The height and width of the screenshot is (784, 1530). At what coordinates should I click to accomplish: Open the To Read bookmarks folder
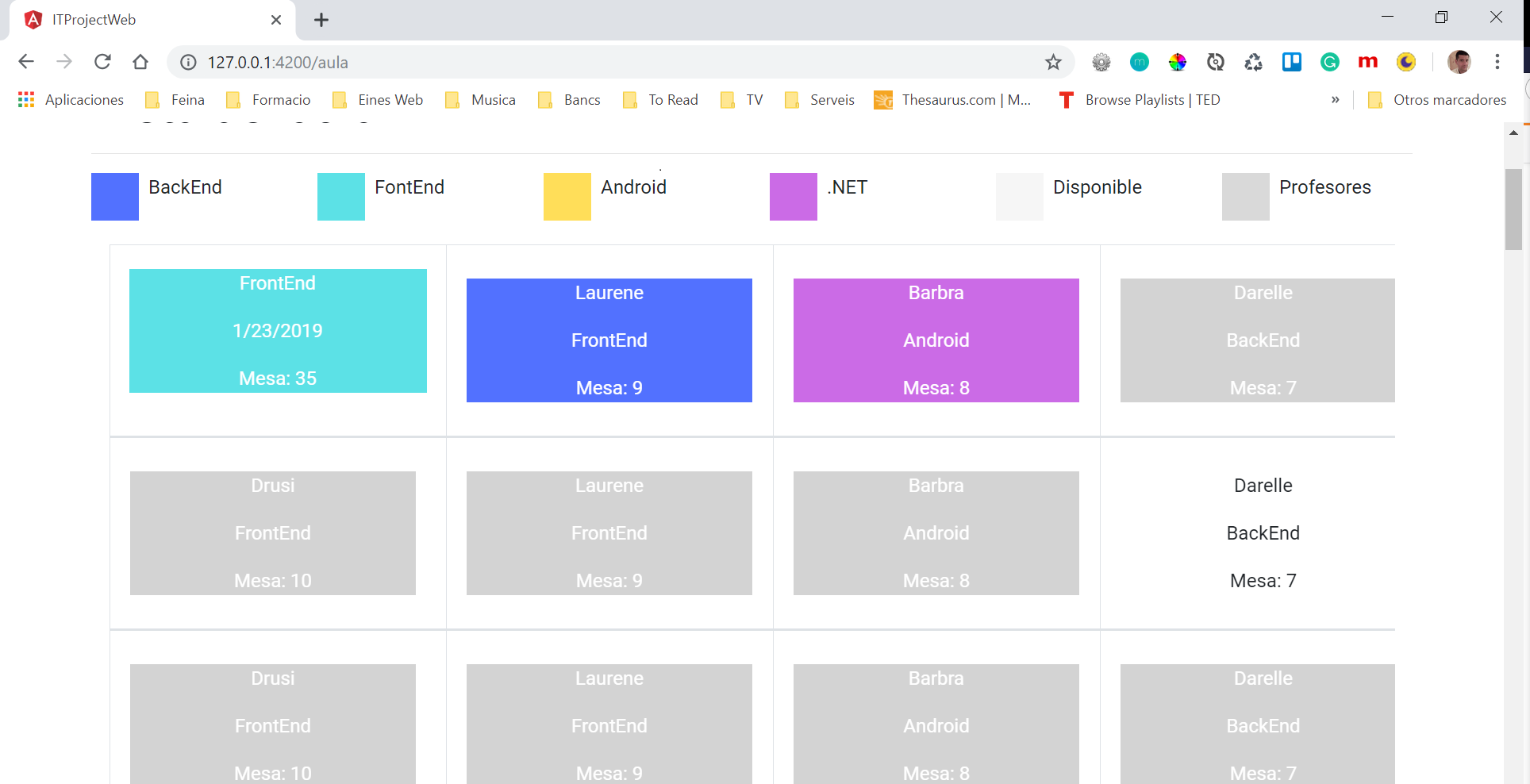tap(660, 100)
